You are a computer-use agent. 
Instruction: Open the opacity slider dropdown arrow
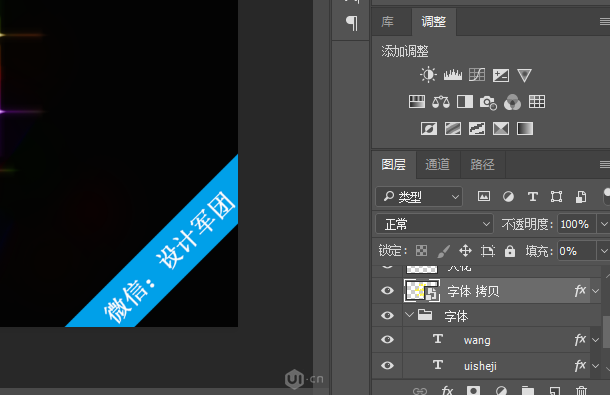(x=603, y=224)
